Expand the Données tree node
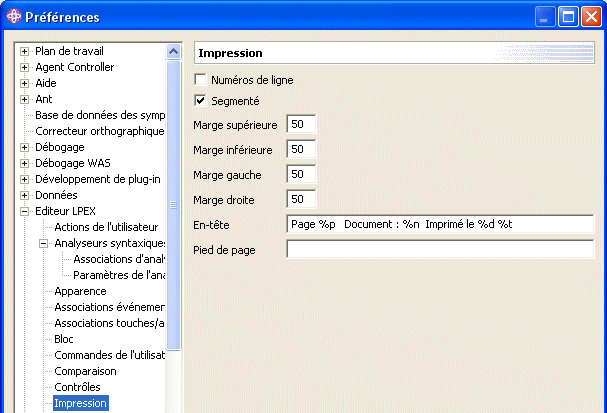The image size is (607, 413). [x=24, y=195]
